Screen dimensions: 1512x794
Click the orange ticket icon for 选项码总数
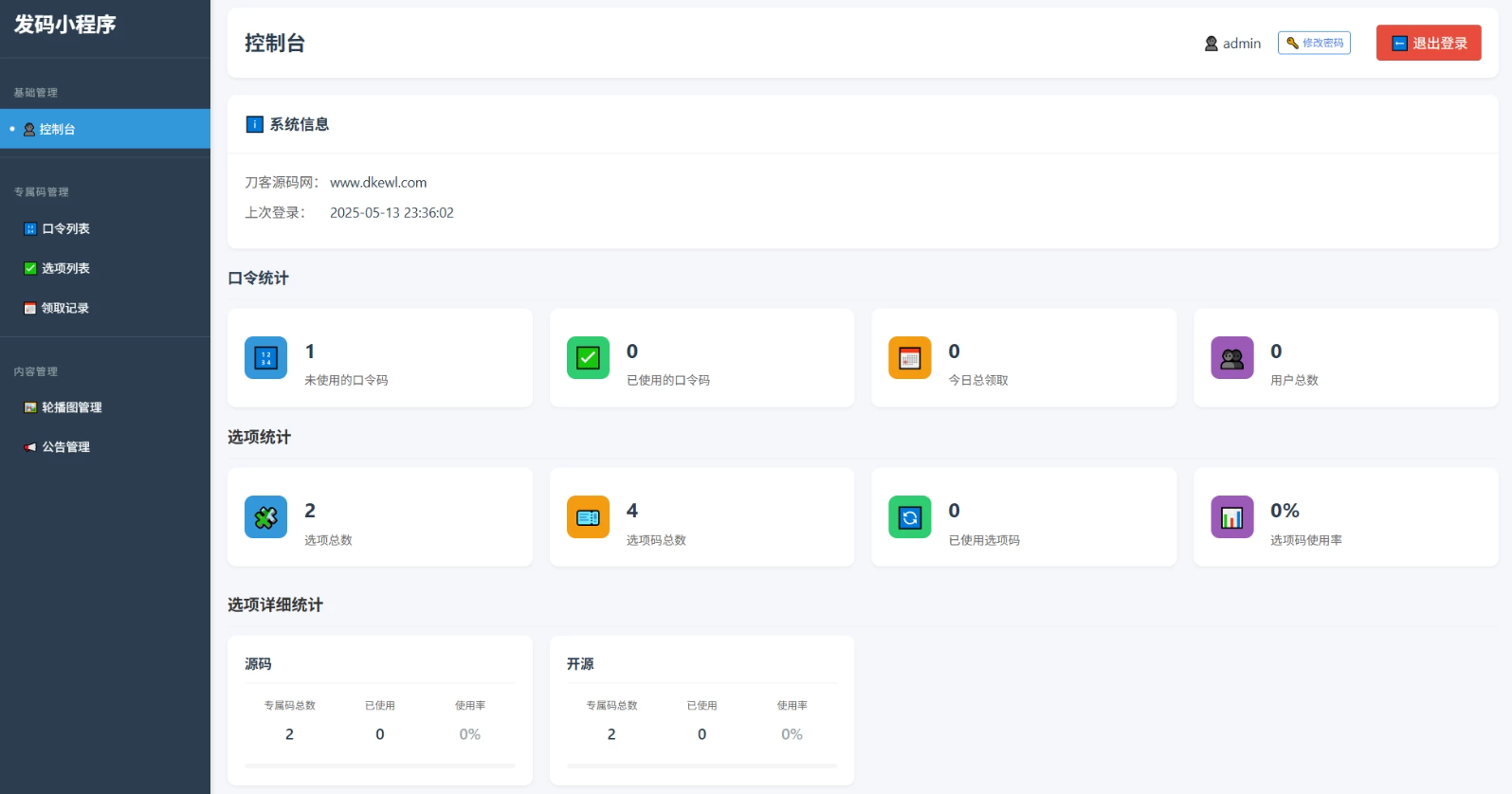(x=588, y=517)
